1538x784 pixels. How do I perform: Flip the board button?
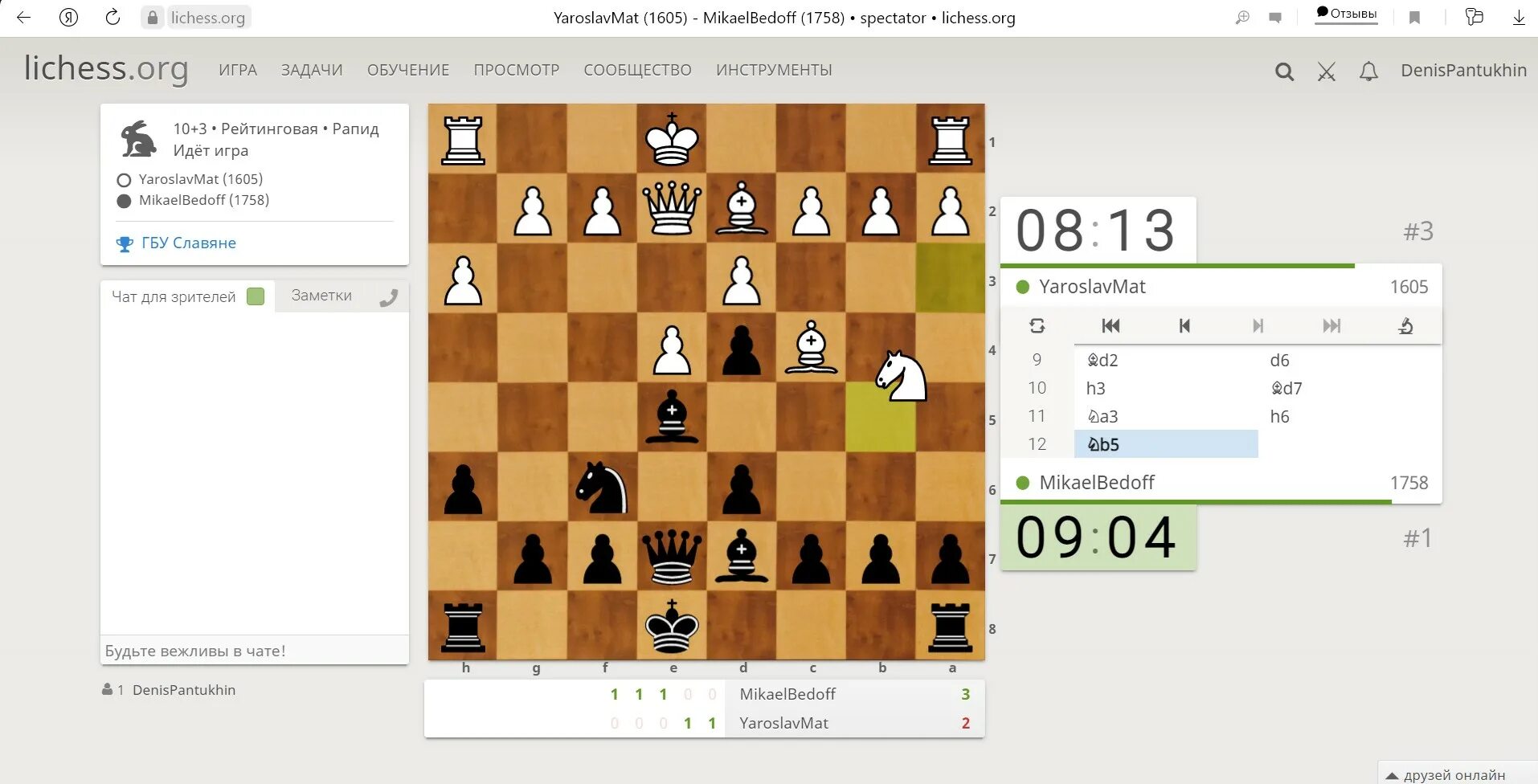[1037, 325]
